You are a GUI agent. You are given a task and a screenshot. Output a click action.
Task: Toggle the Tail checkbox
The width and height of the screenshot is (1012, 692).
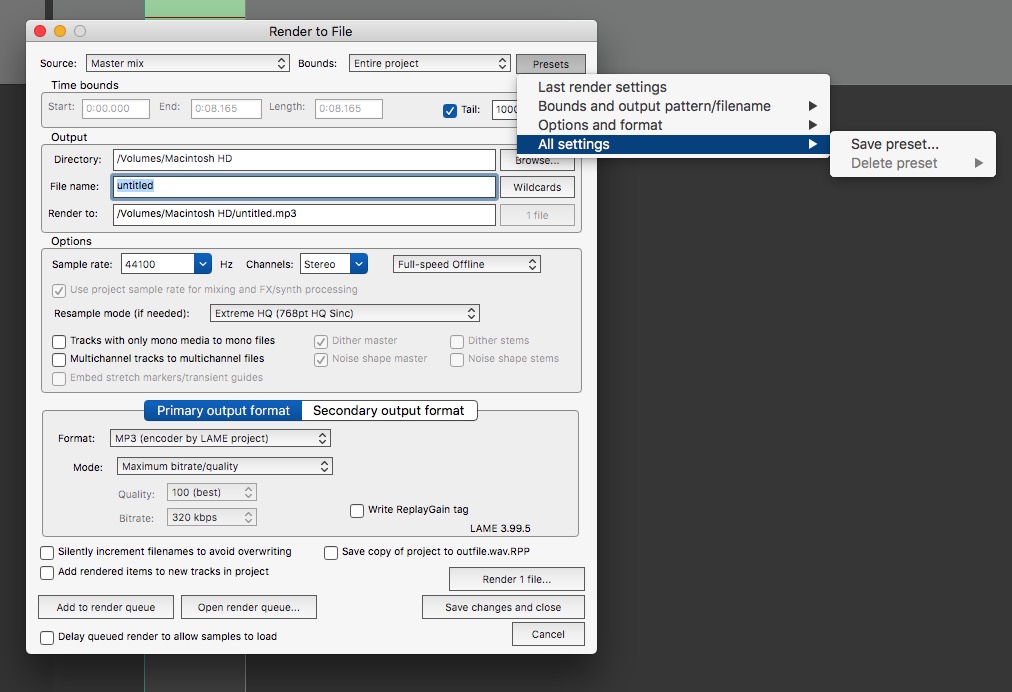point(450,110)
